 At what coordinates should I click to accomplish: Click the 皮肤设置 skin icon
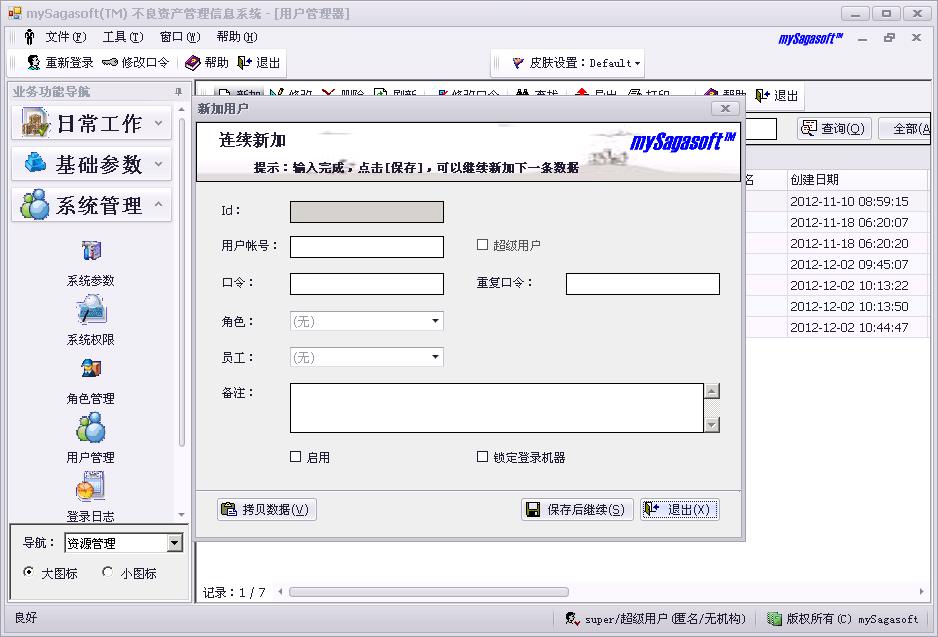518,62
